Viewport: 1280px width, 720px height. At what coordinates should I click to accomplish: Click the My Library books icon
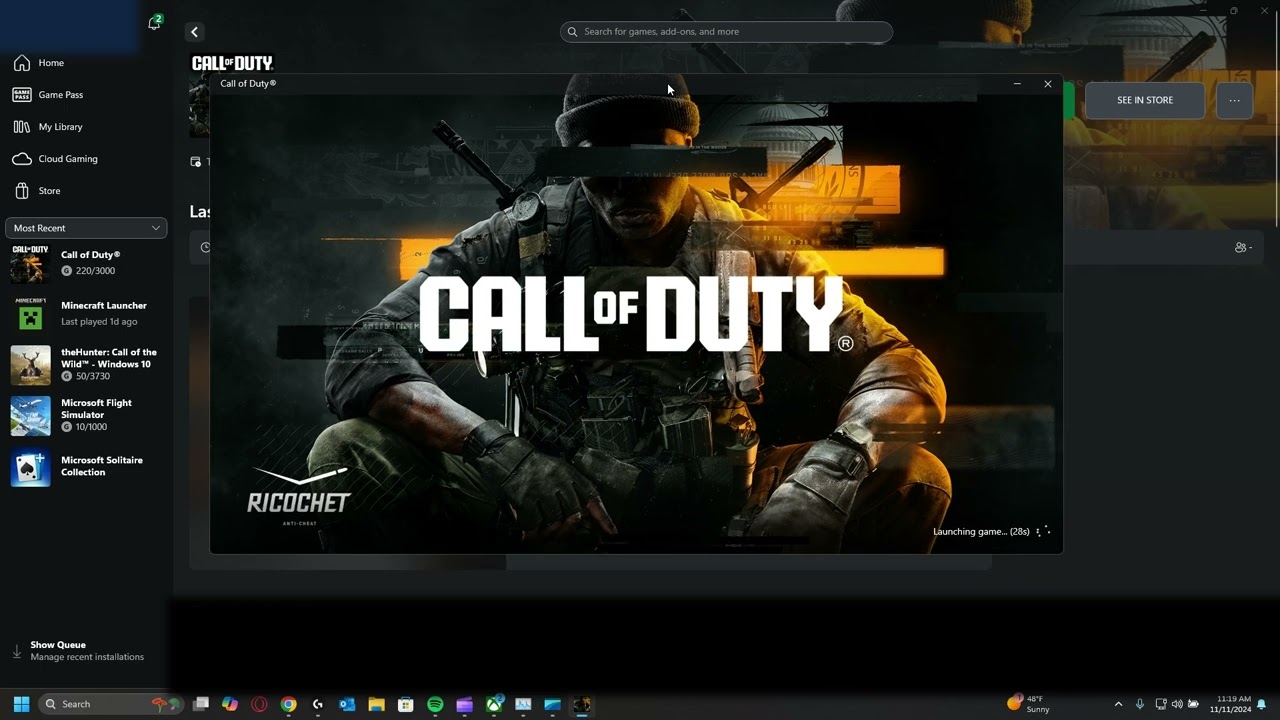pos(21,127)
